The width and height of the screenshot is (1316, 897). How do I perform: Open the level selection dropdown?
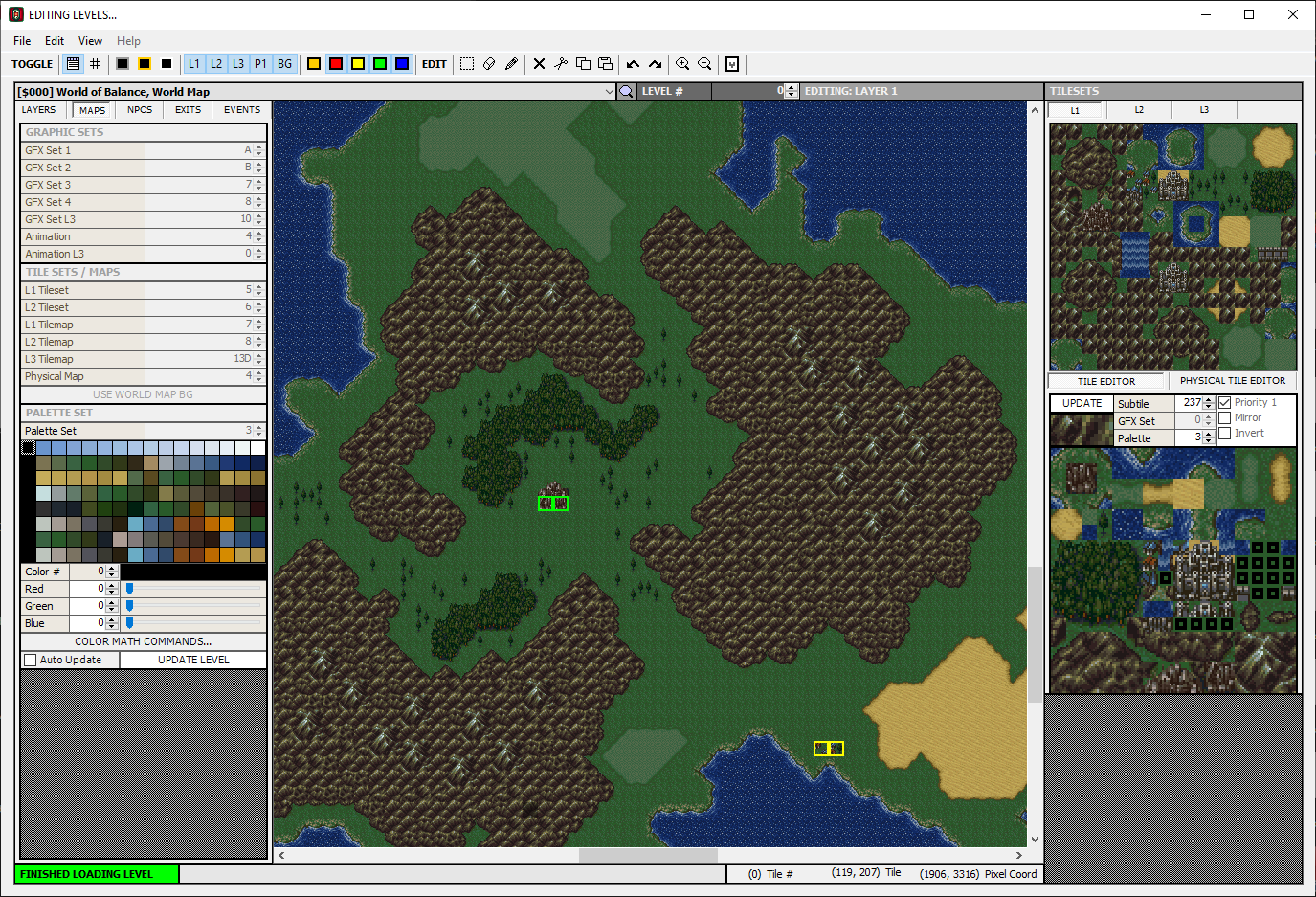point(610,92)
